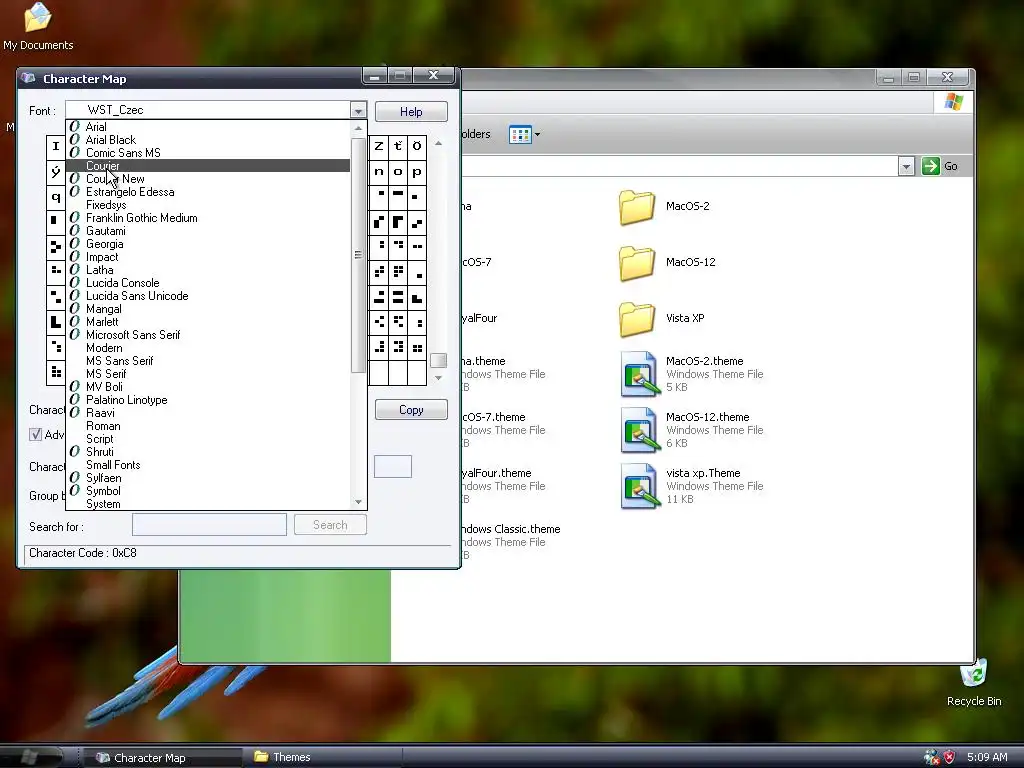Click the taskbar clock showing 5:09 AM
The width and height of the screenshot is (1024, 768).
(x=987, y=757)
